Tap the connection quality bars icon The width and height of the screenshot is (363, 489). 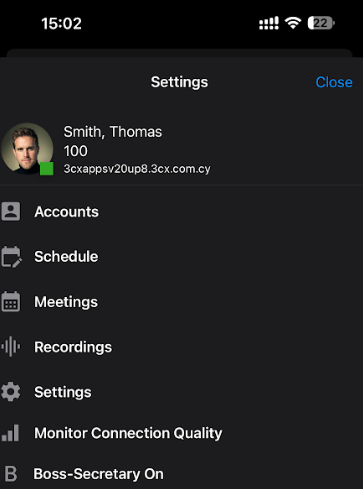click(10, 433)
